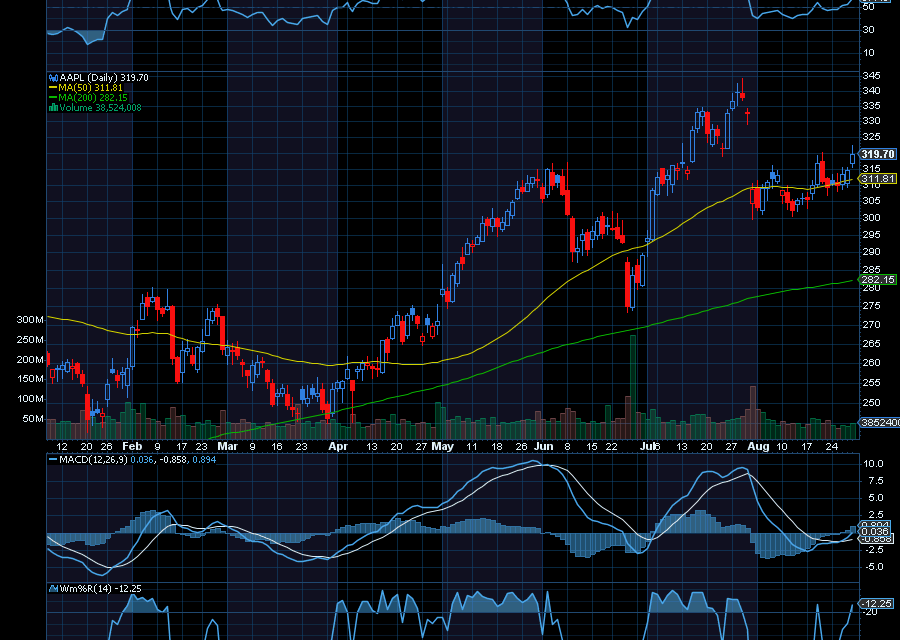Click the 260 price axis label

[x=871, y=363]
